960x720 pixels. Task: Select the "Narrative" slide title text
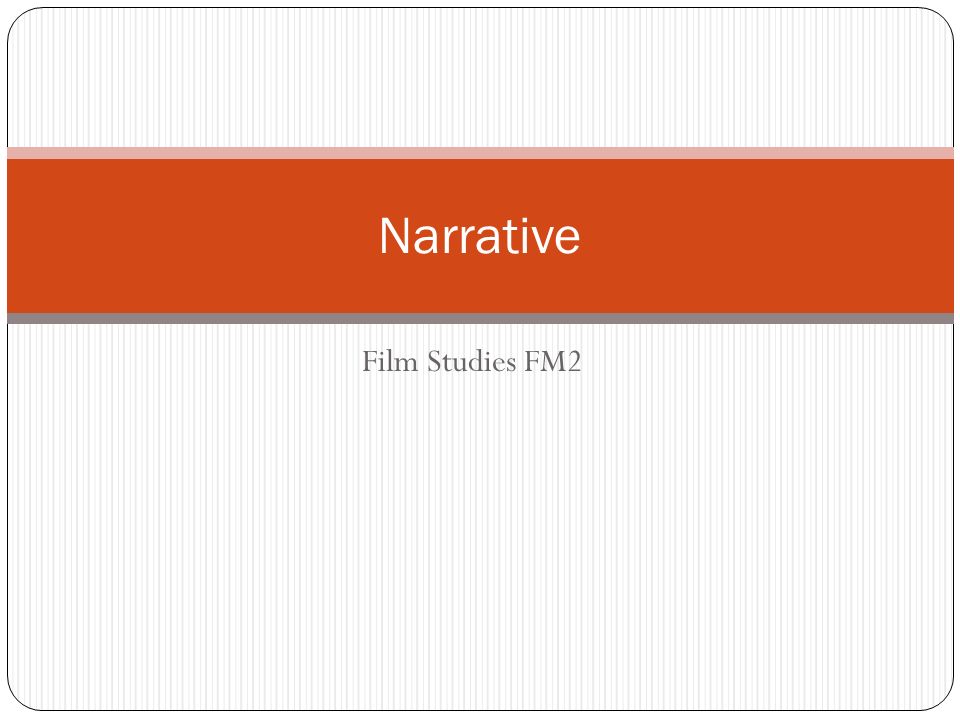(x=479, y=236)
